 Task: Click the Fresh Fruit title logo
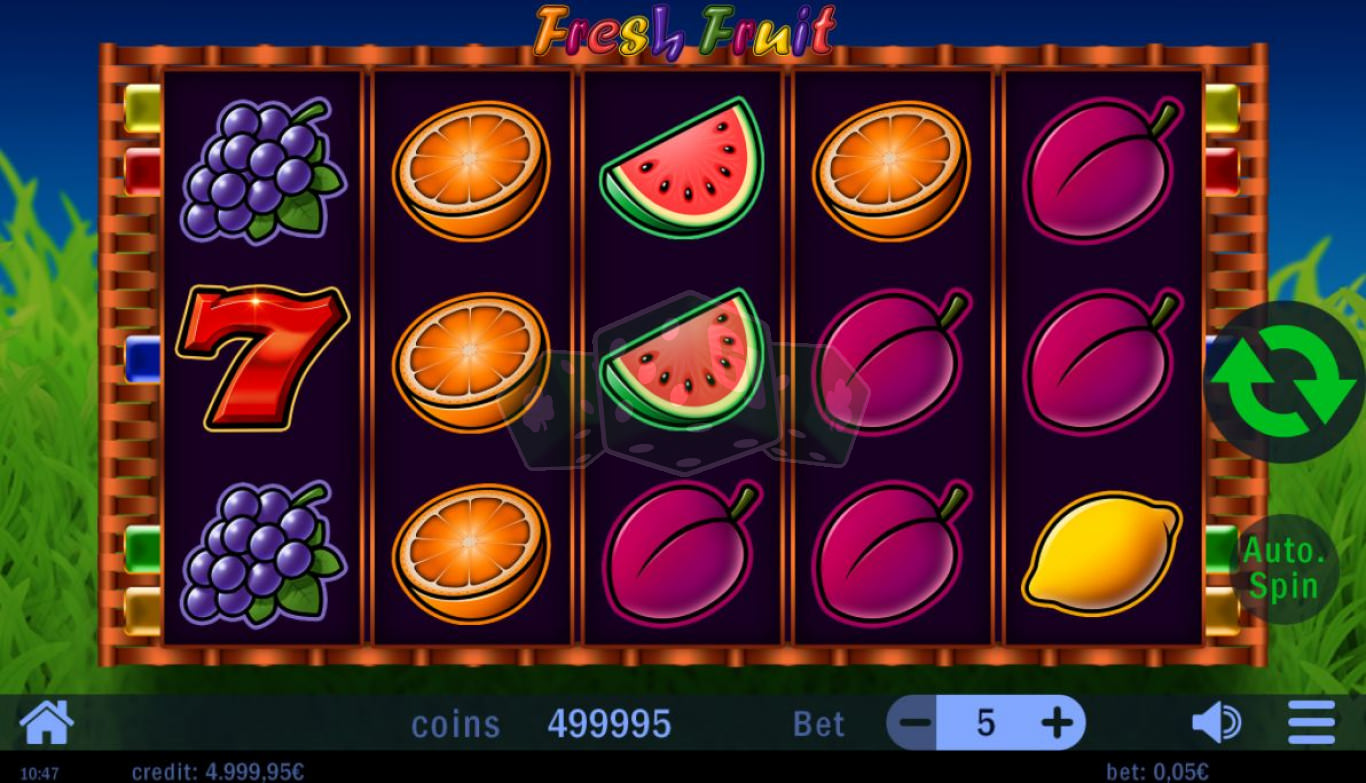coord(684,31)
